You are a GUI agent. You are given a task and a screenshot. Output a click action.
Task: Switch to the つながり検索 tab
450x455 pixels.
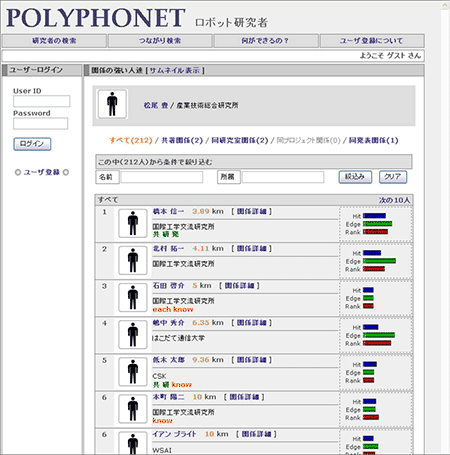160,41
